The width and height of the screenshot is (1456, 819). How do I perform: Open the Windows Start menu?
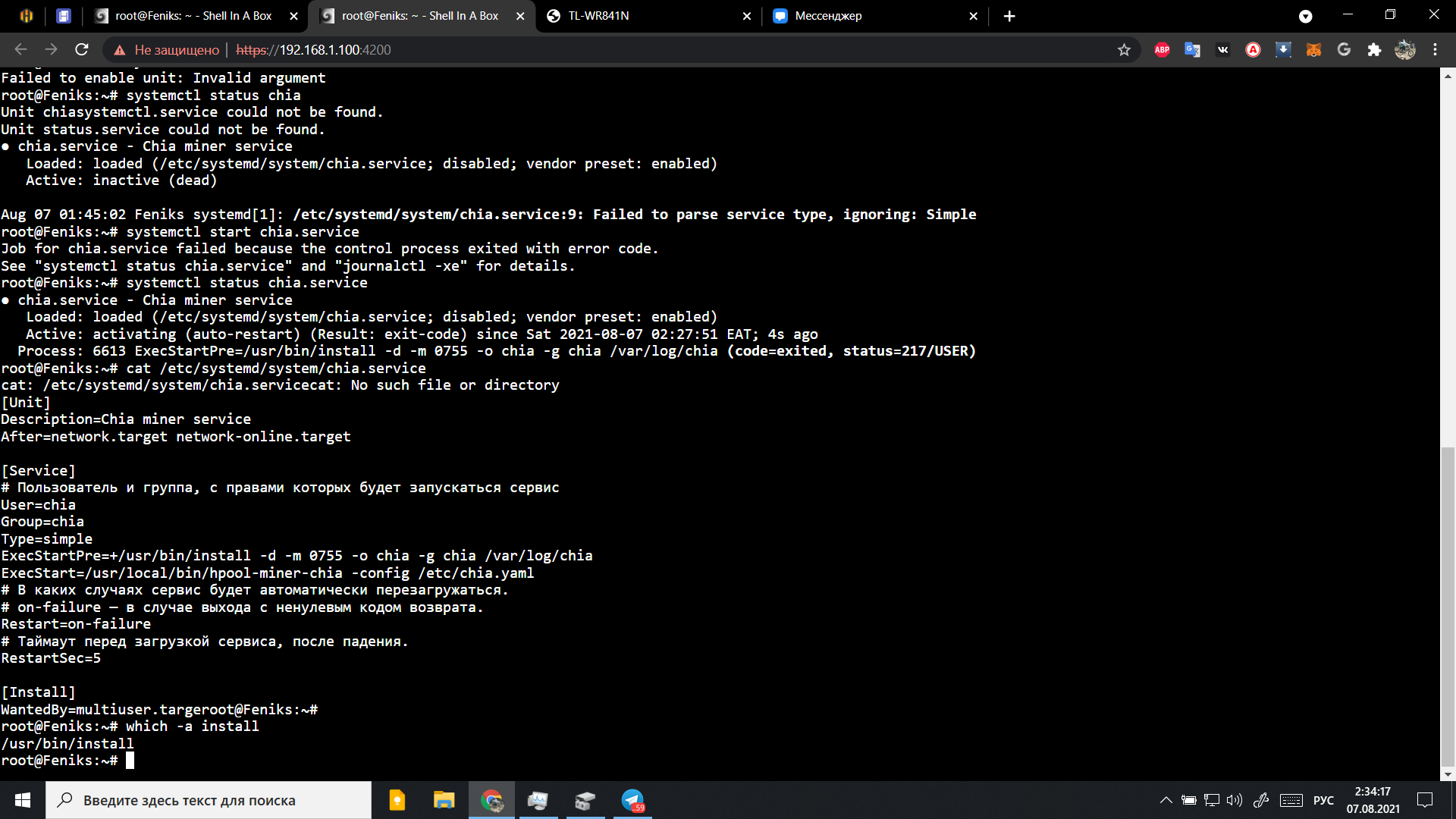[23, 800]
